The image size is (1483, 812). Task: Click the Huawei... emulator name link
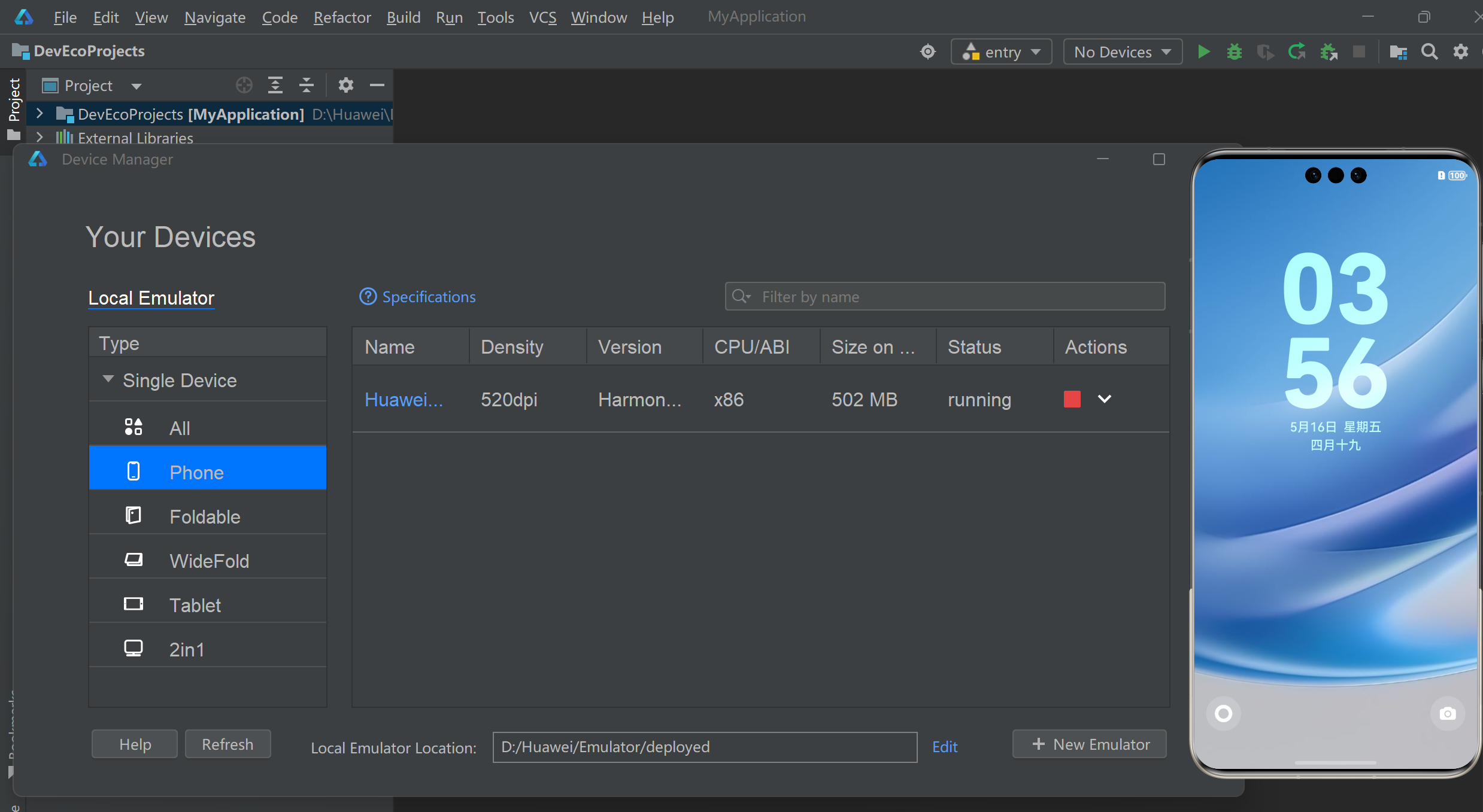tap(404, 400)
